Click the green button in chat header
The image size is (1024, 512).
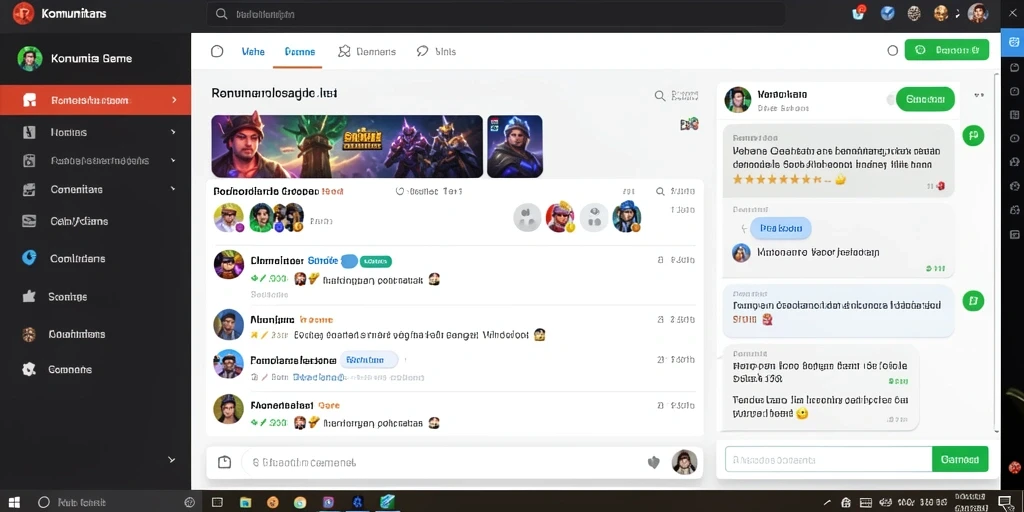[x=925, y=99]
